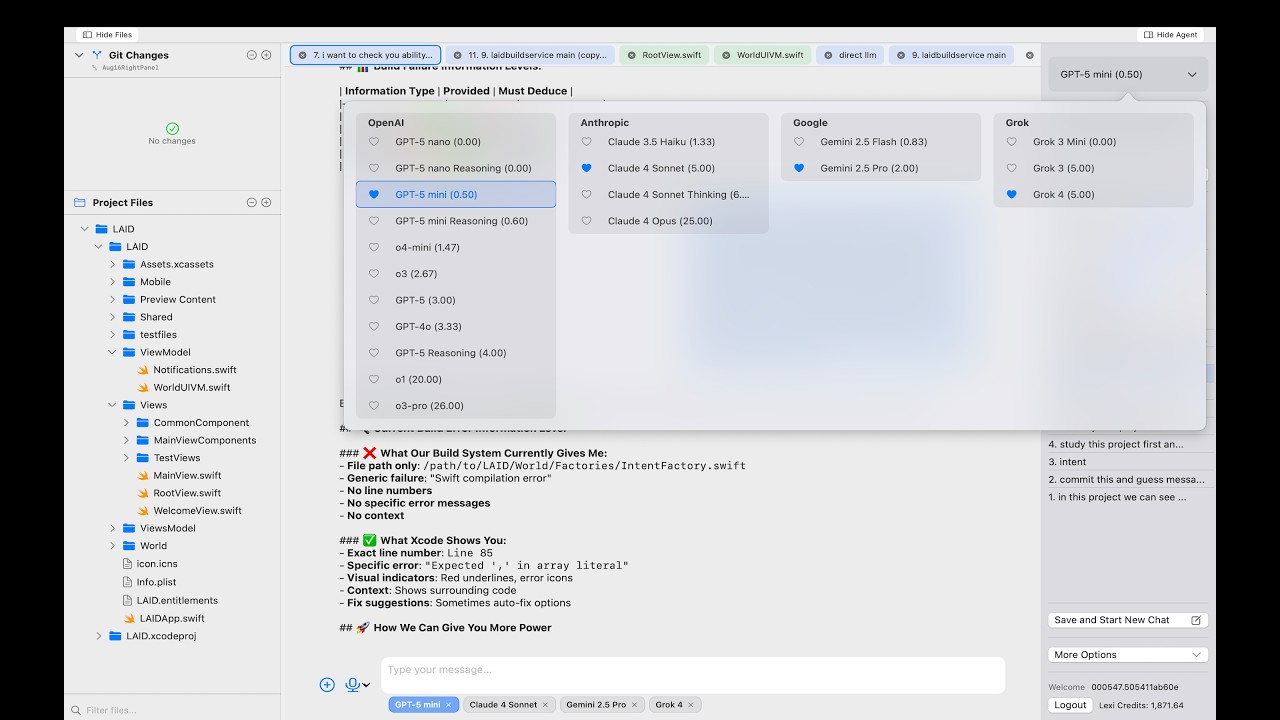Click the WorldUIVM.swift file icon in tree
Image resolution: width=1280 pixels, height=720 pixels.
point(142,388)
